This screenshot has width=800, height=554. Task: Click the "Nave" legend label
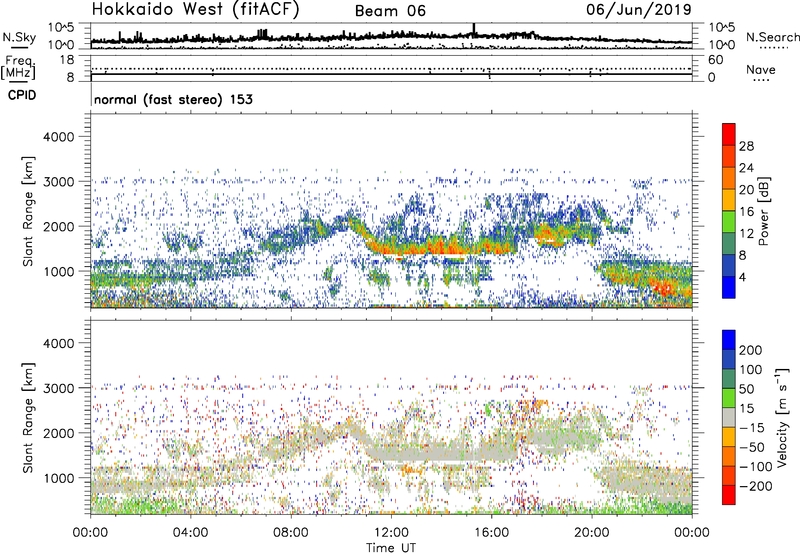[761, 69]
